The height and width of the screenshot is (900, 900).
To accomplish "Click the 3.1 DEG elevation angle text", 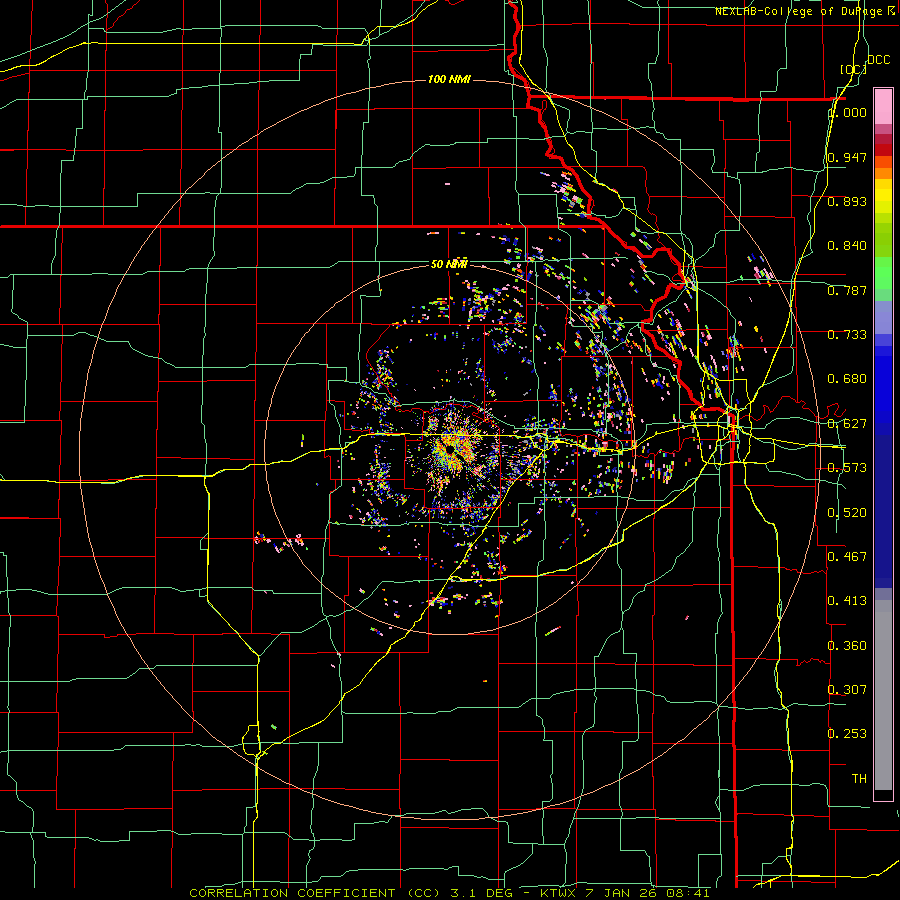I will pos(480,893).
